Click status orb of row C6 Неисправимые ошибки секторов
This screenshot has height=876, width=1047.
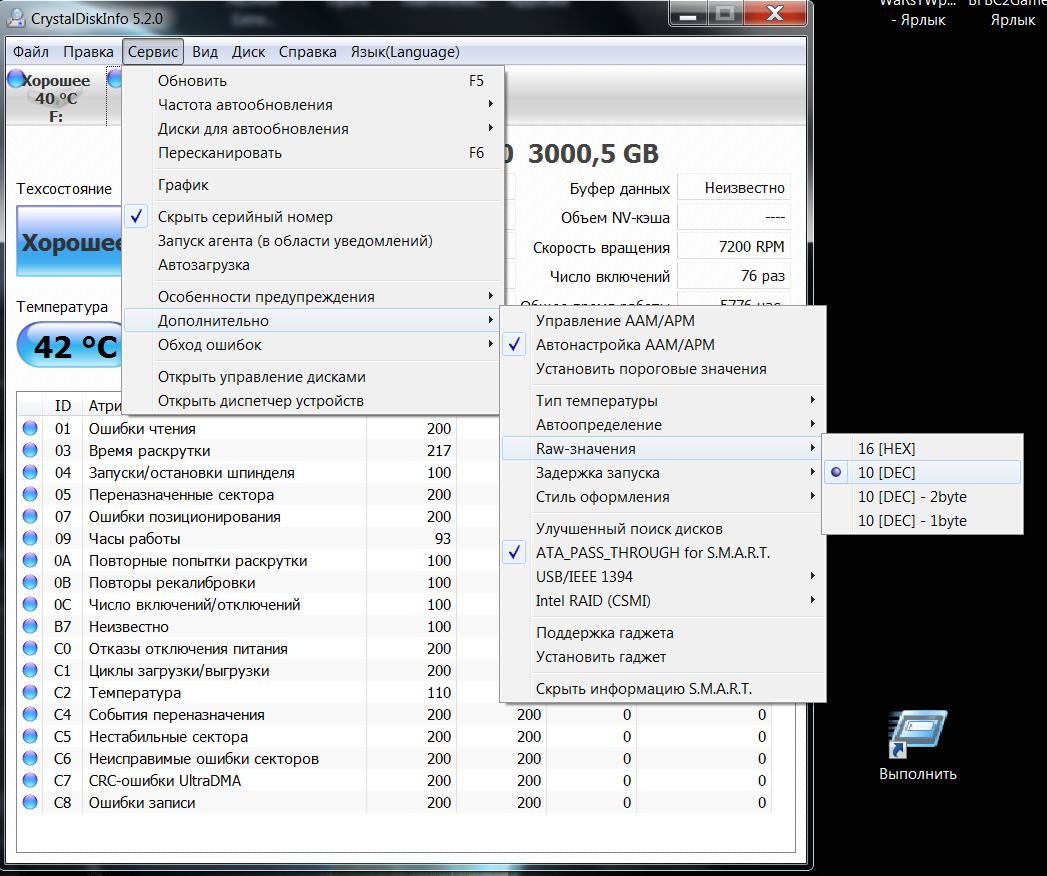click(x=30, y=758)
